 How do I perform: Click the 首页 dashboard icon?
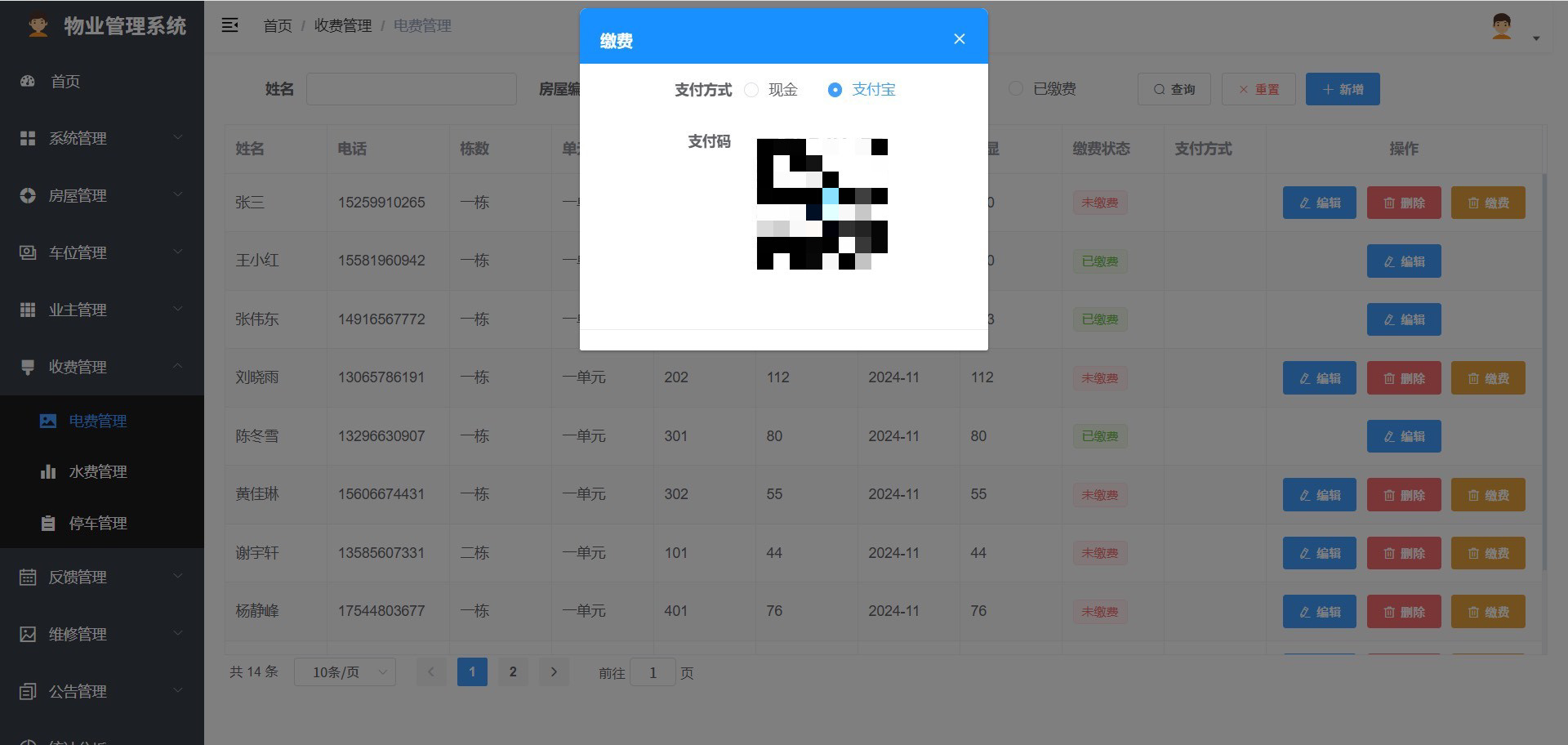tap(28, 81)
